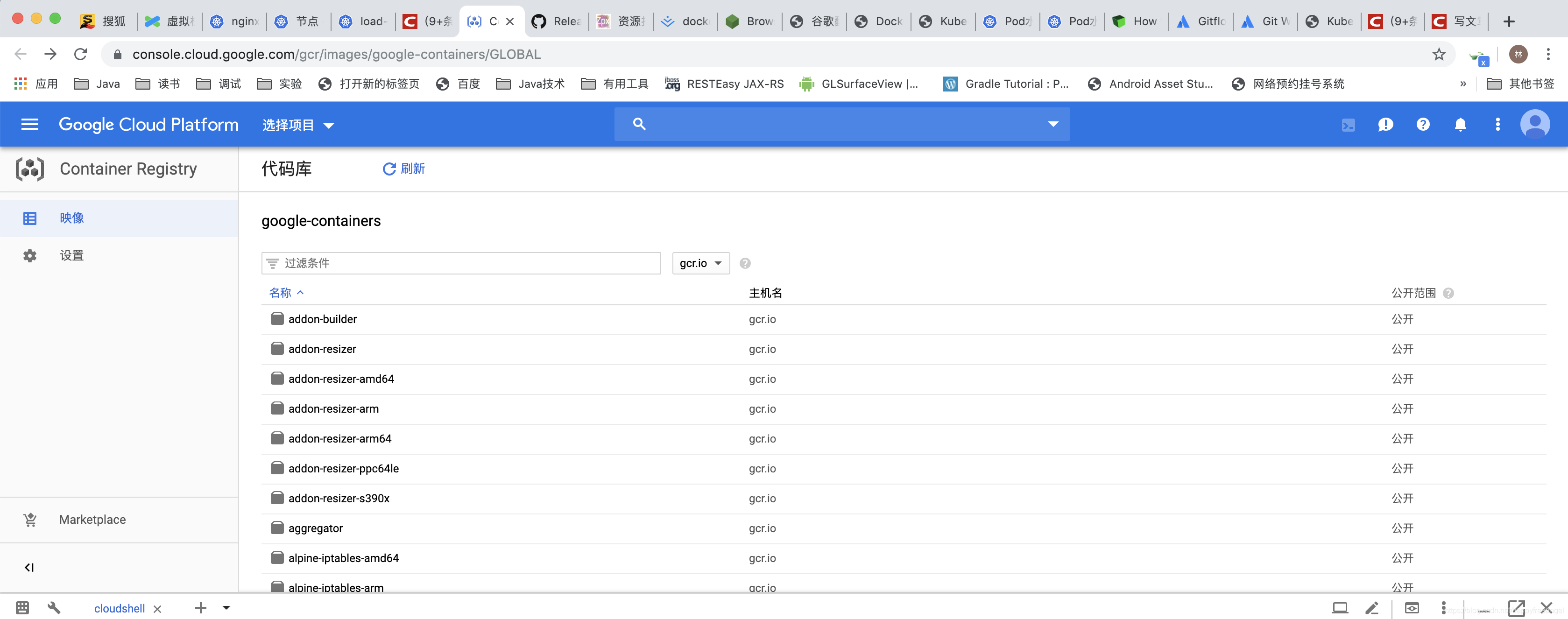Click the 刷新 refresh button

pyautogui.click(x=403, y=169)
